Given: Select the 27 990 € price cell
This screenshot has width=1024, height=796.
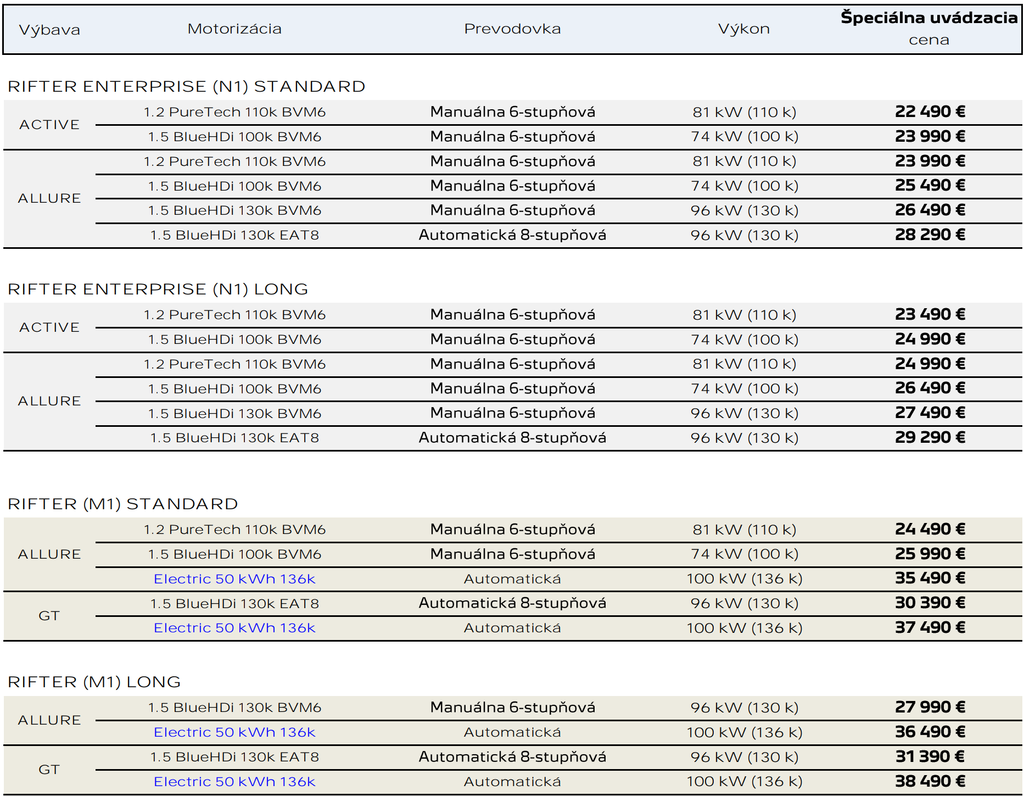Looking at the screenshot, I should pos(929,708).
